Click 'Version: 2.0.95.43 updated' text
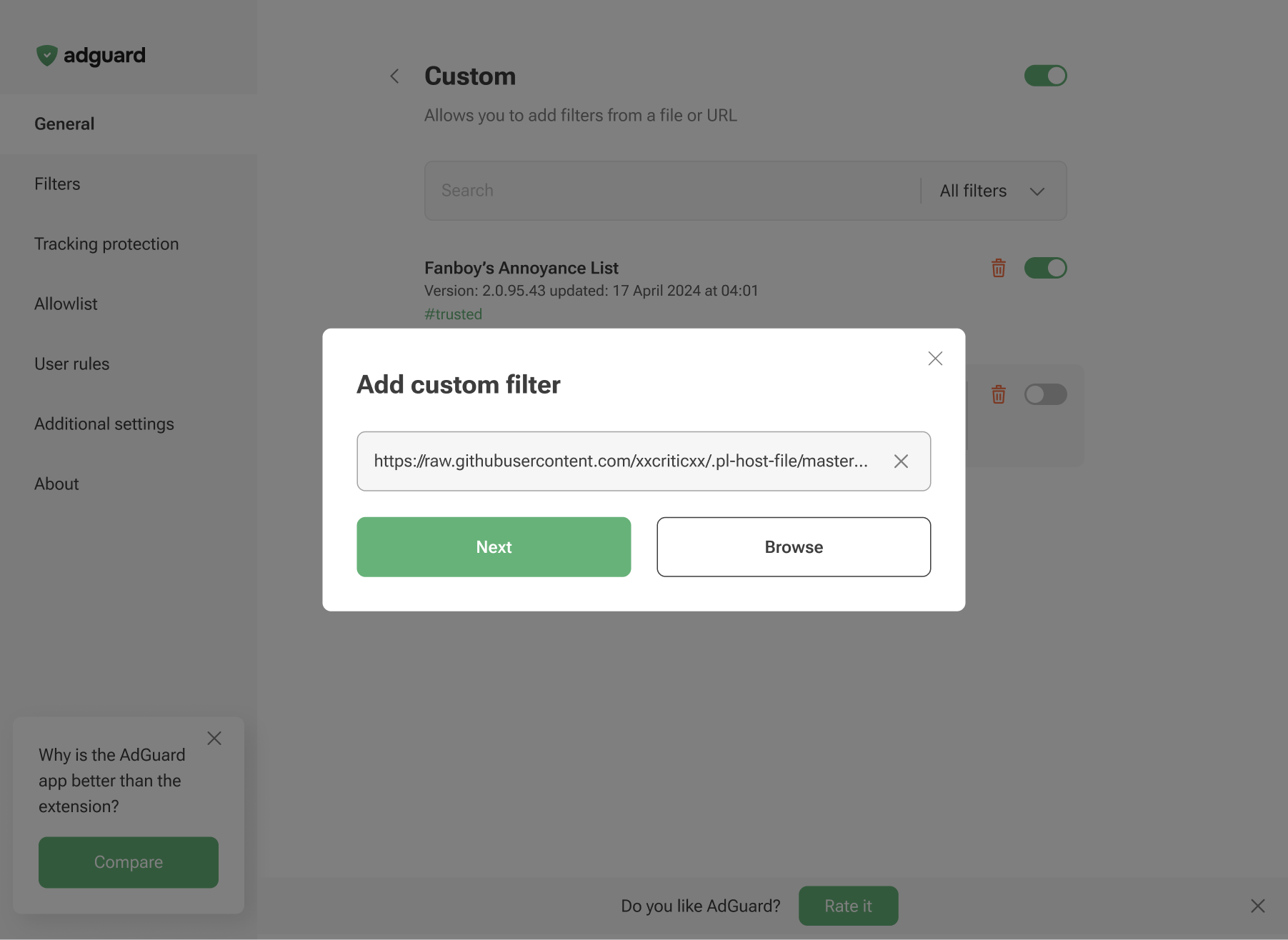This screenshot has width=1288, height=940. tap(591, 291)
